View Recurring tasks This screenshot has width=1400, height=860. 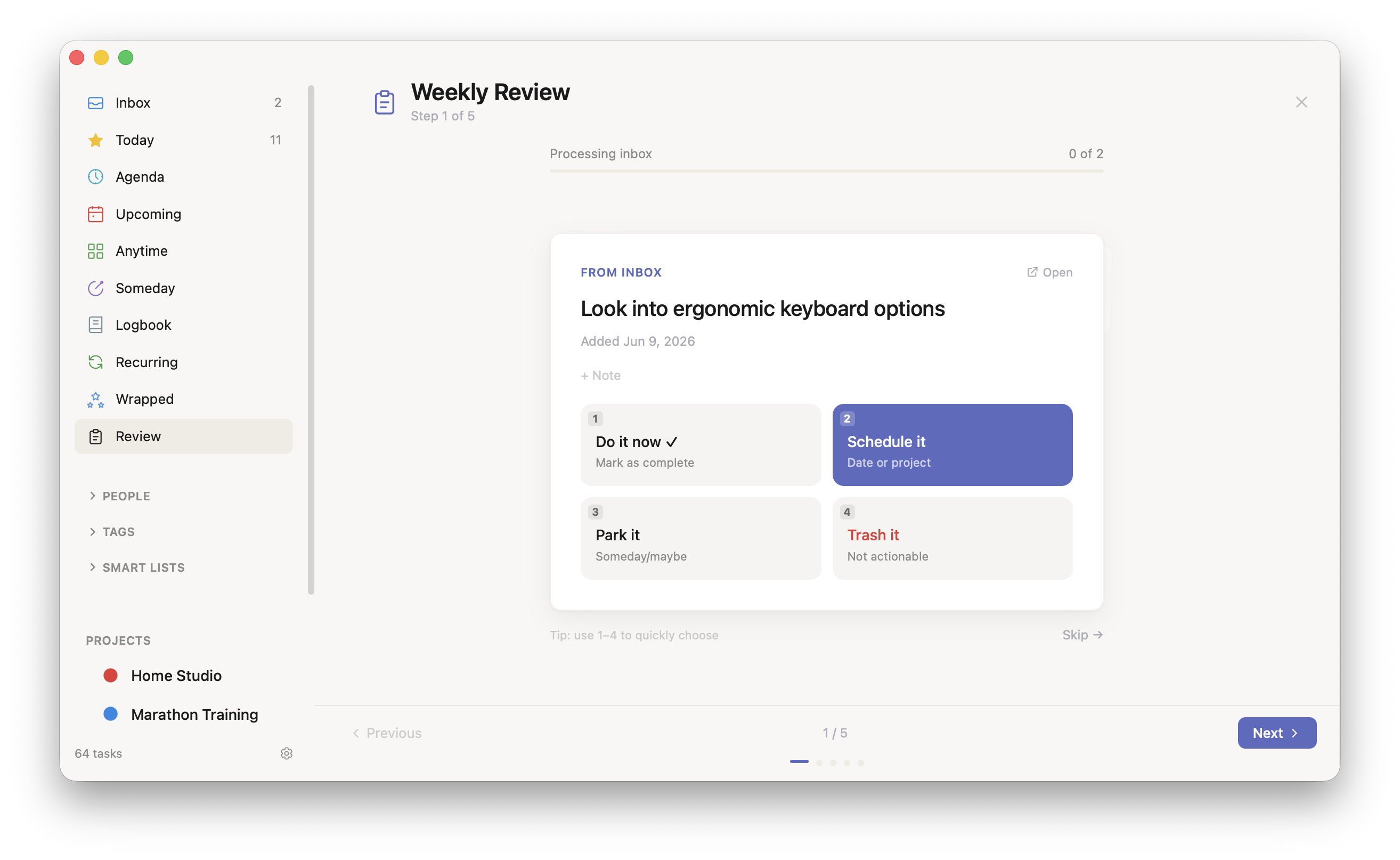click(184, 362)
